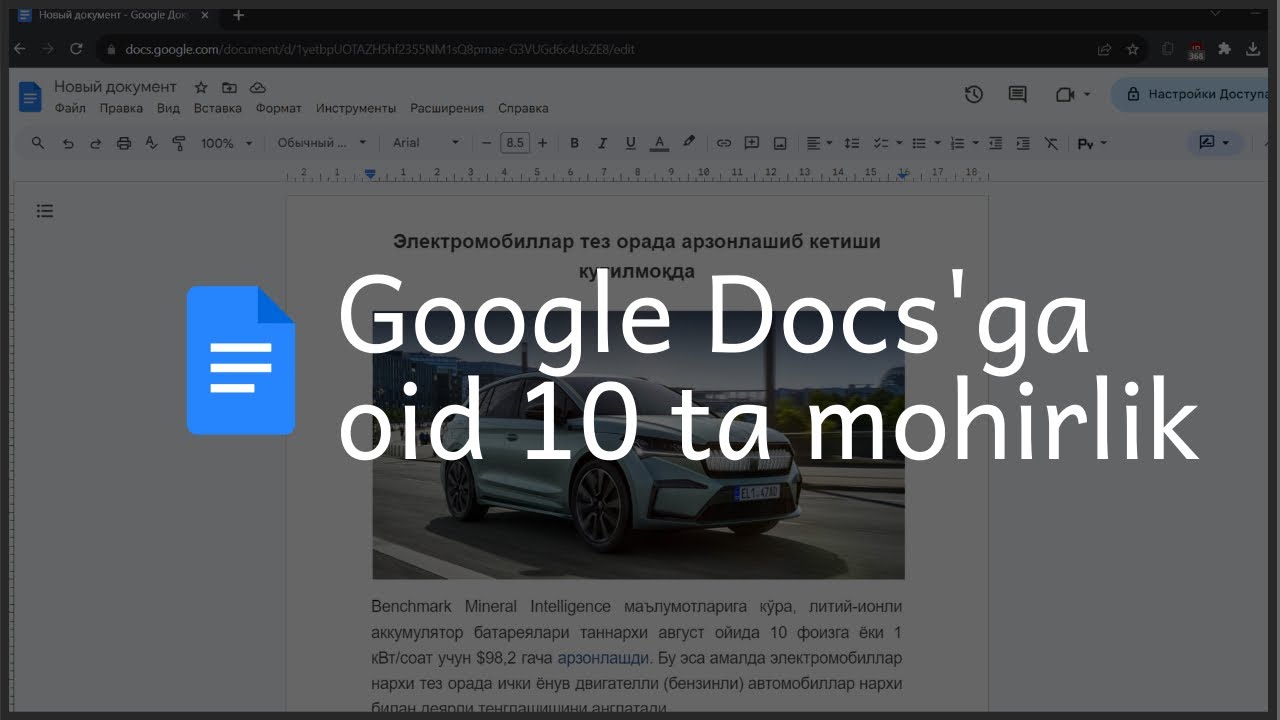Viewport: 1280px width, 720px height.
Task: Click the font size field showing 8.5
Action: (514, 143)
